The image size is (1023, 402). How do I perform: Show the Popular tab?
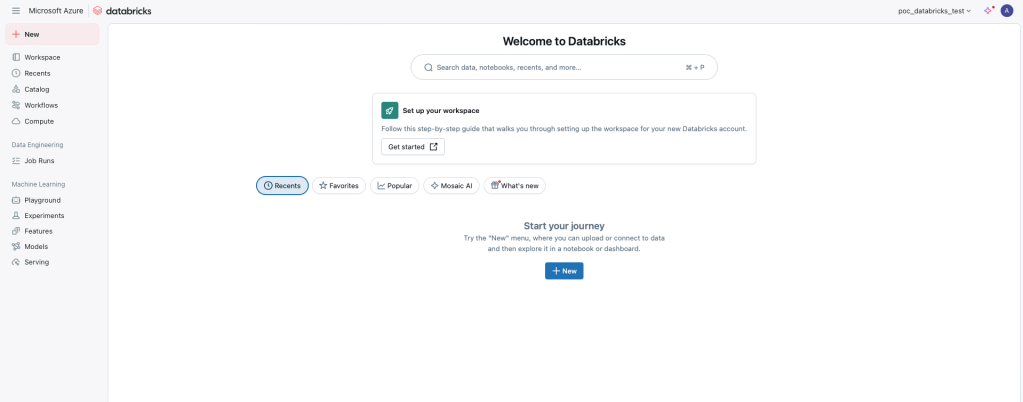point(394,185)
